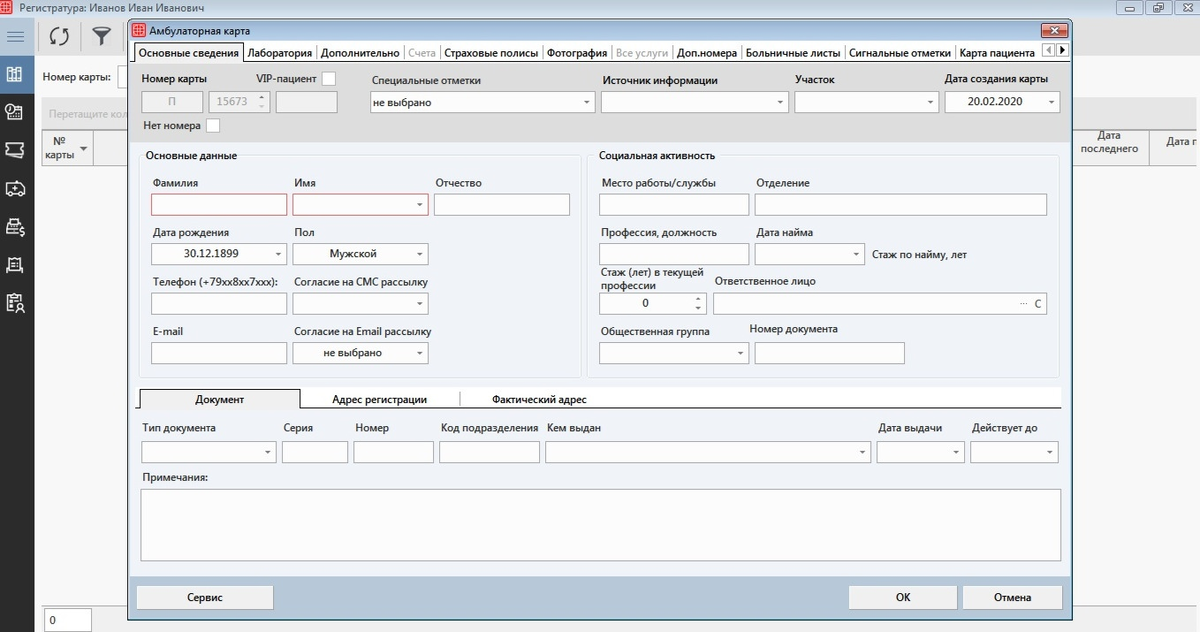This screenshot has height=632, width=1200.
Task: Expand the Пол dropdown
Action: [419, 254]
